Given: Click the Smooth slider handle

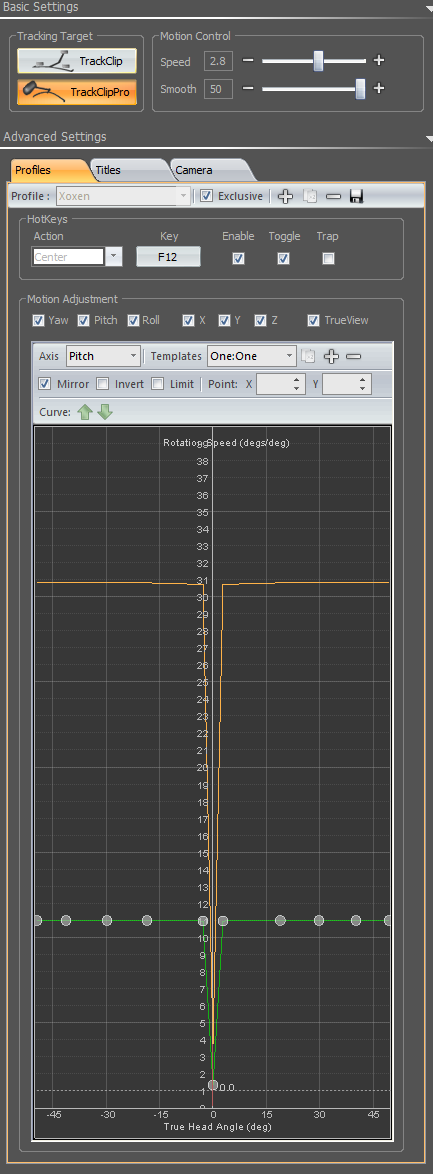Looking at the screenshot, I should tap(360, 88).
